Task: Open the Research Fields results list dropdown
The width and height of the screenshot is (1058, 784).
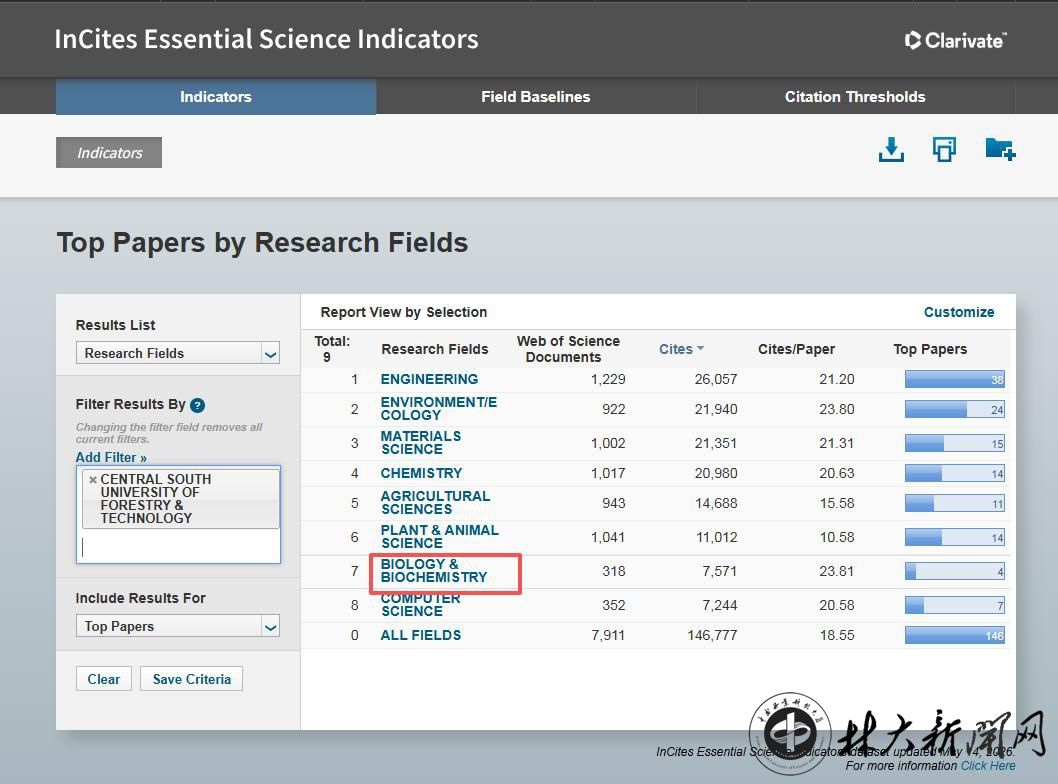Action: pyautogui.click(x=178, y=354)
